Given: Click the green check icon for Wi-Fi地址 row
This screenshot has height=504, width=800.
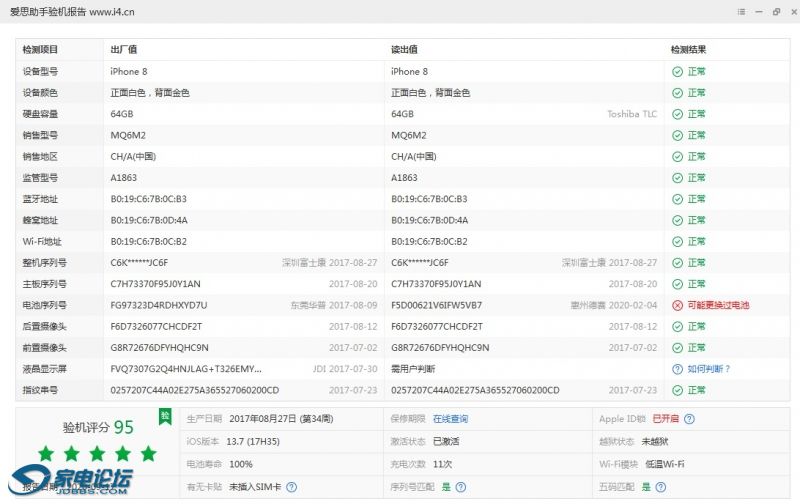Looking at the screenshot, I should (x=677, y=242).
